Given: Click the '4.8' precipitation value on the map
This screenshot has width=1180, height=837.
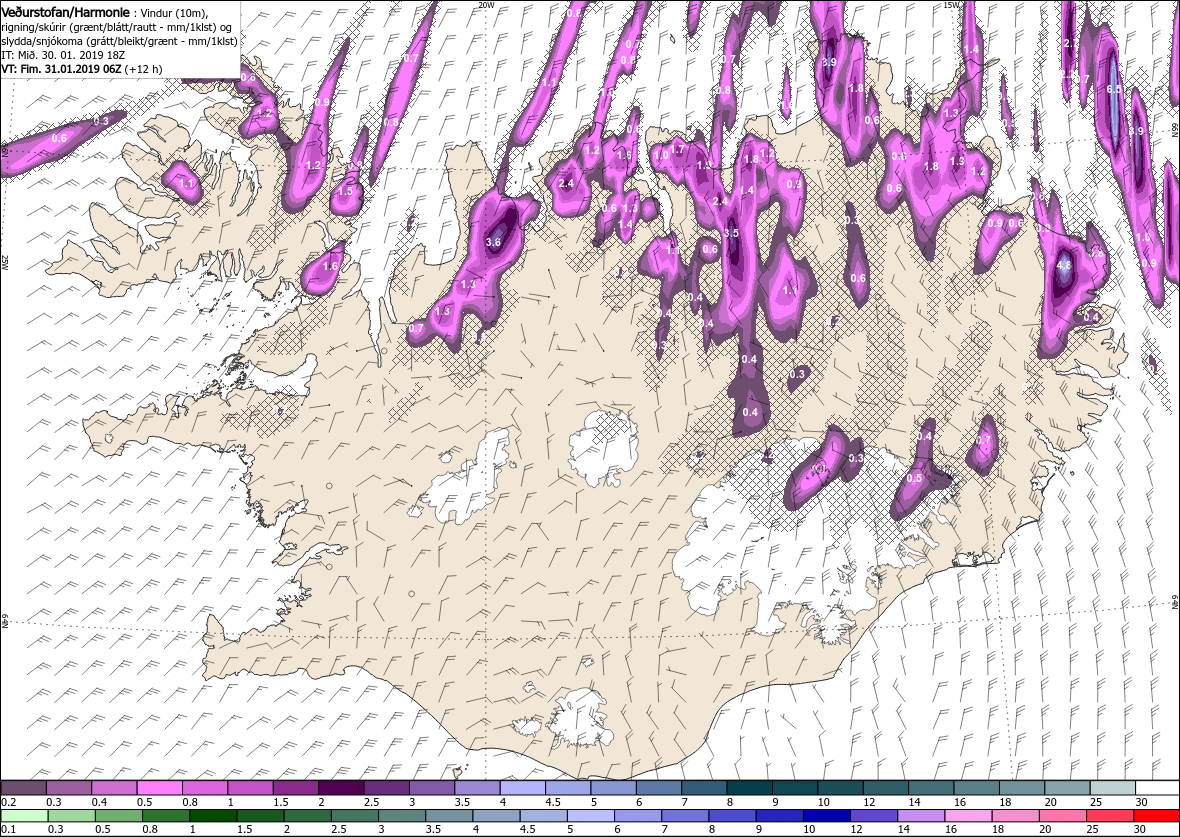Looking at the screenshot, I should pyautogui.click(x=1064, y=266).
